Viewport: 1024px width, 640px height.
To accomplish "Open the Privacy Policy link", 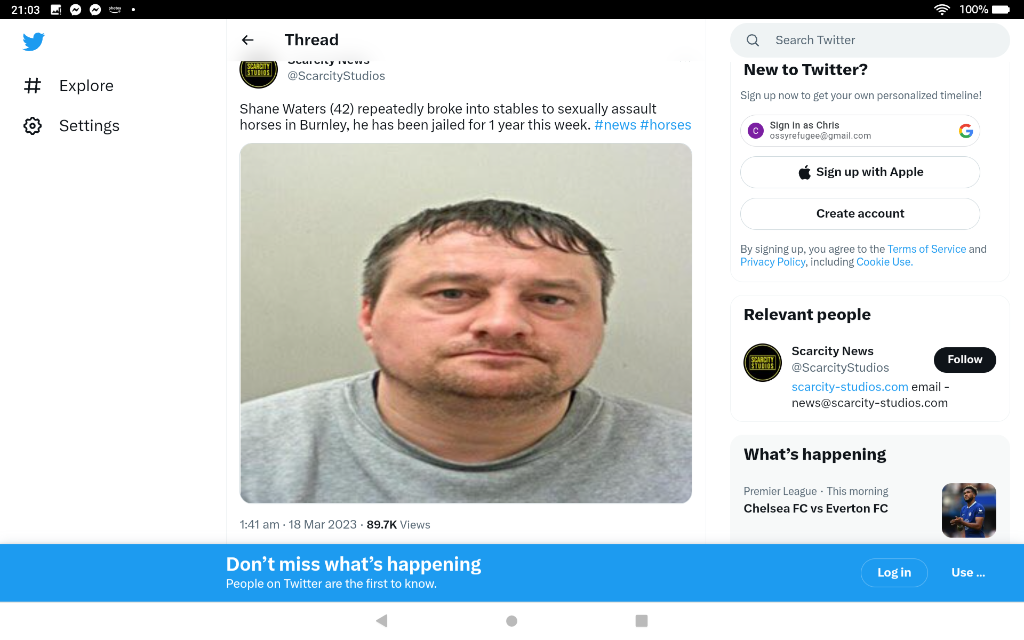I will (x=773, y=262).
